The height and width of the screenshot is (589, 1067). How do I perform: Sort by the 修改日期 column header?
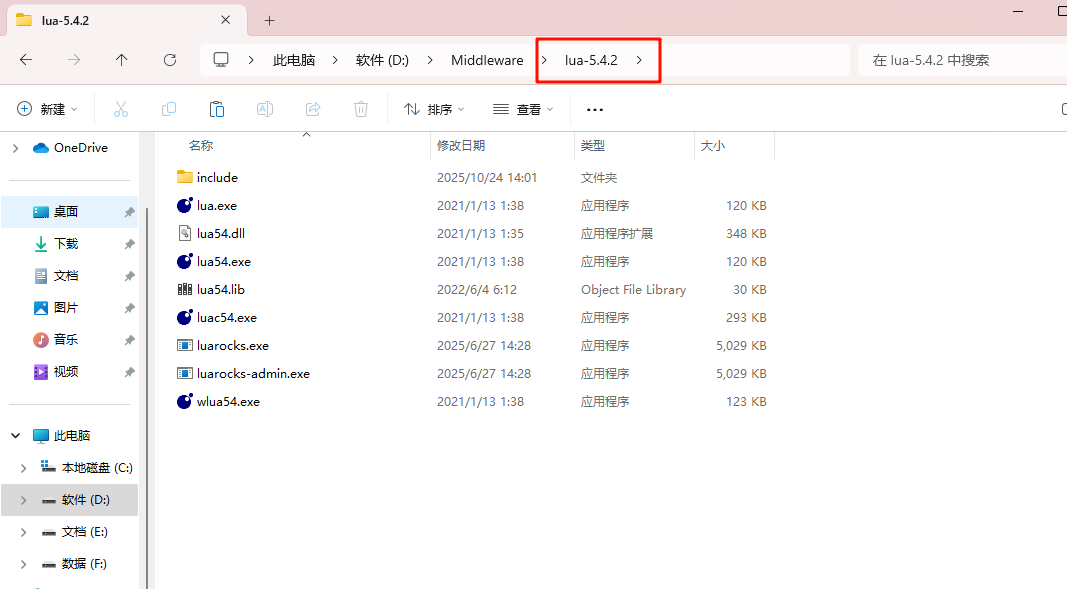461,146
